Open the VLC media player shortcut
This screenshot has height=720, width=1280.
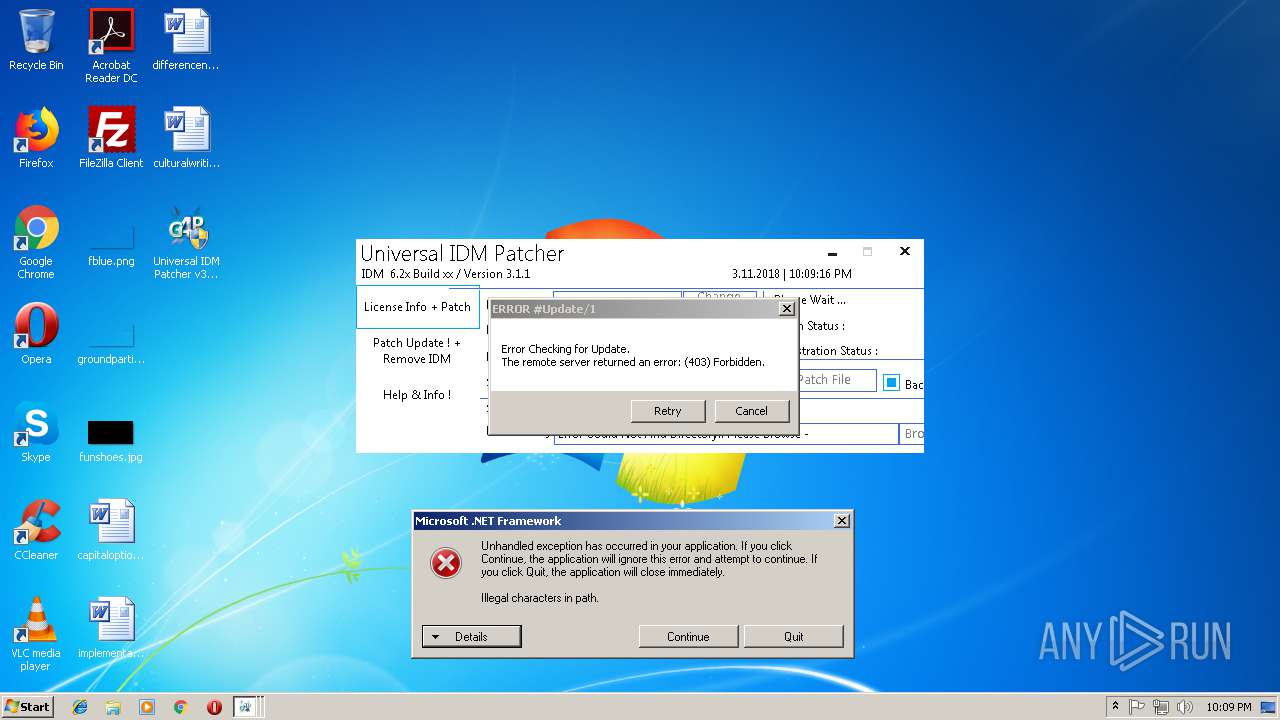(36, 634)
